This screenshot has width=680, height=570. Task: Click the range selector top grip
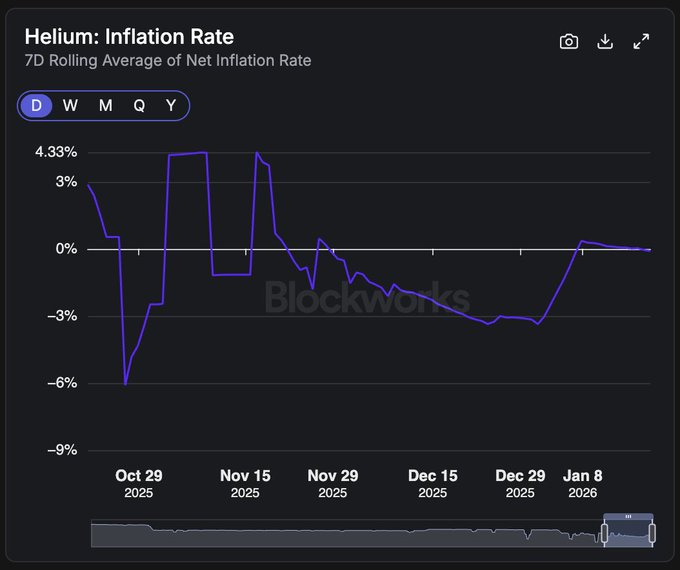click(x=629, y=516)
